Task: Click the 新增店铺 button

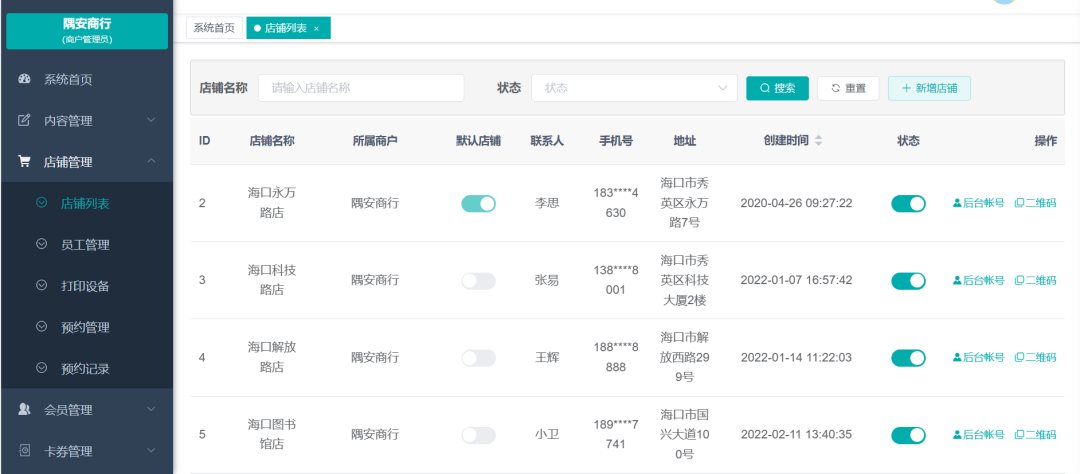Action: 929,88
